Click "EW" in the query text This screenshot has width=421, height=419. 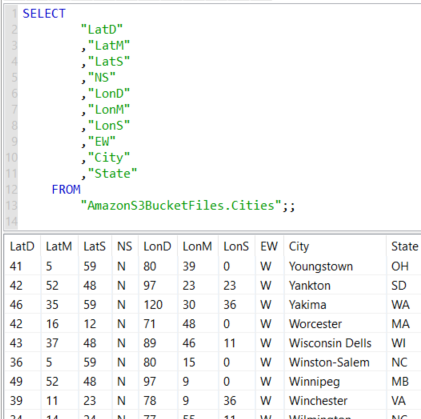[x=102, y=142]
